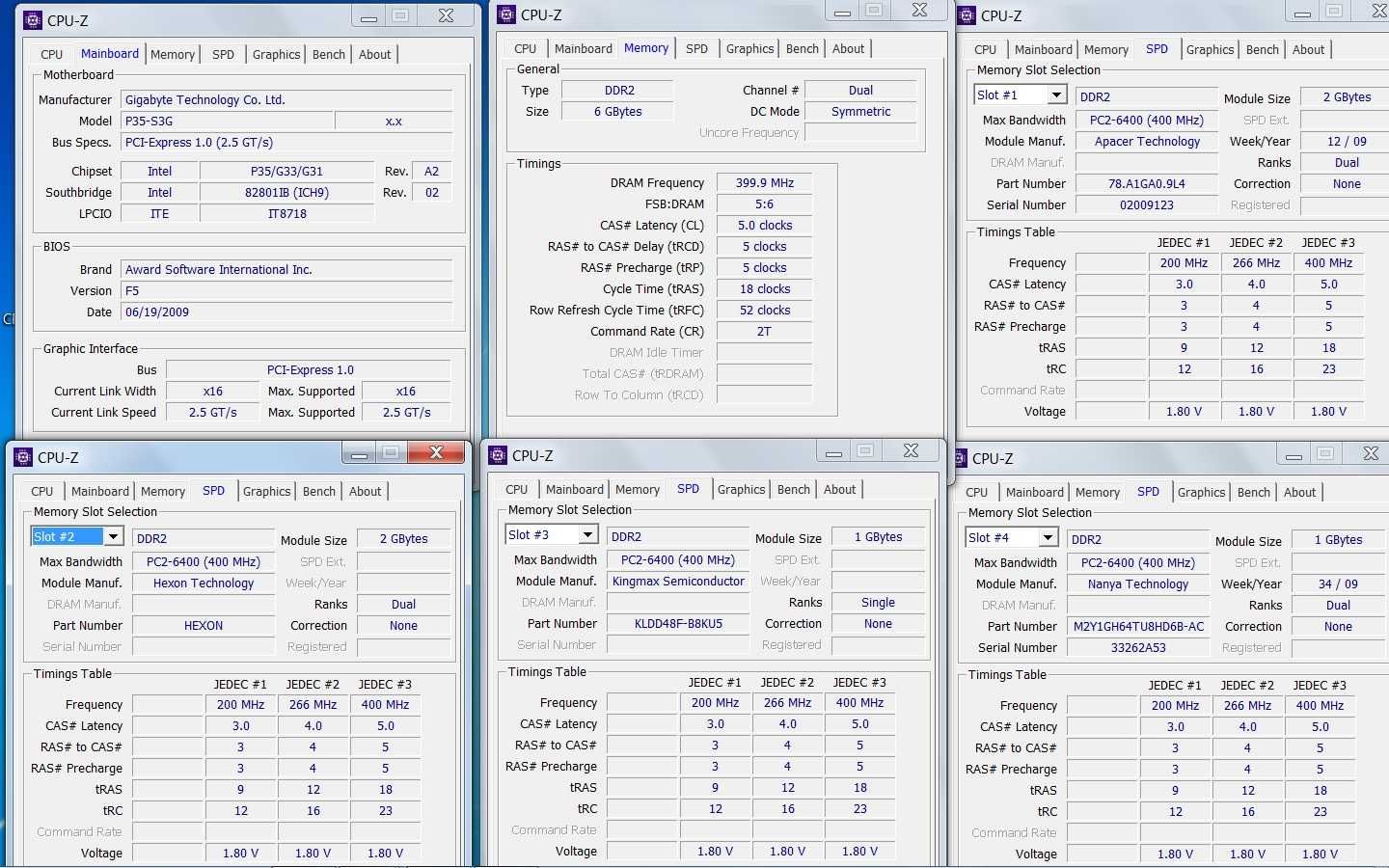Switch to Mainboard tab in Memory window

[x=584, y=48]
